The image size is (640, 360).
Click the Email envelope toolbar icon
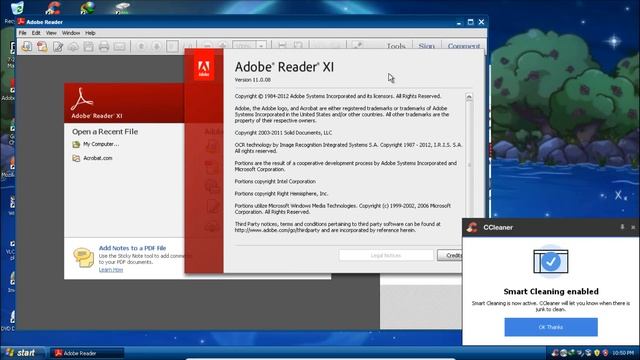pyautogui.click(x=119, y=47)
